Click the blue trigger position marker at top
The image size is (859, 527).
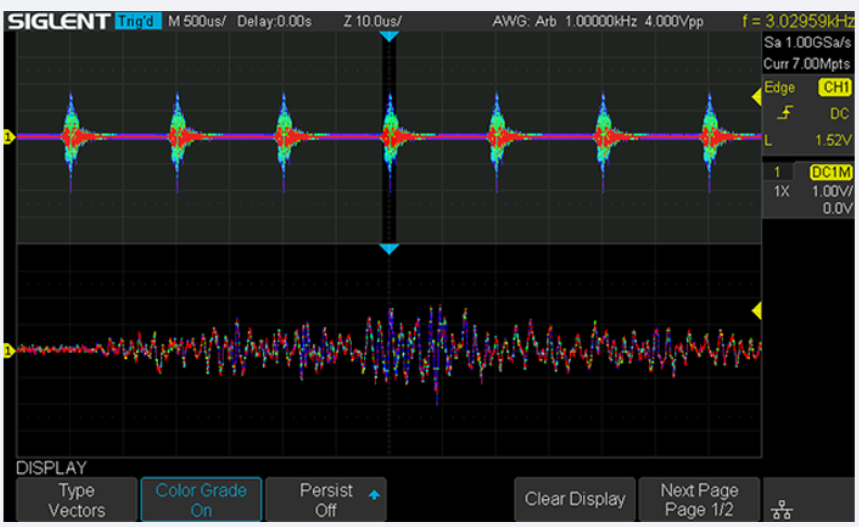coord(389,37)
